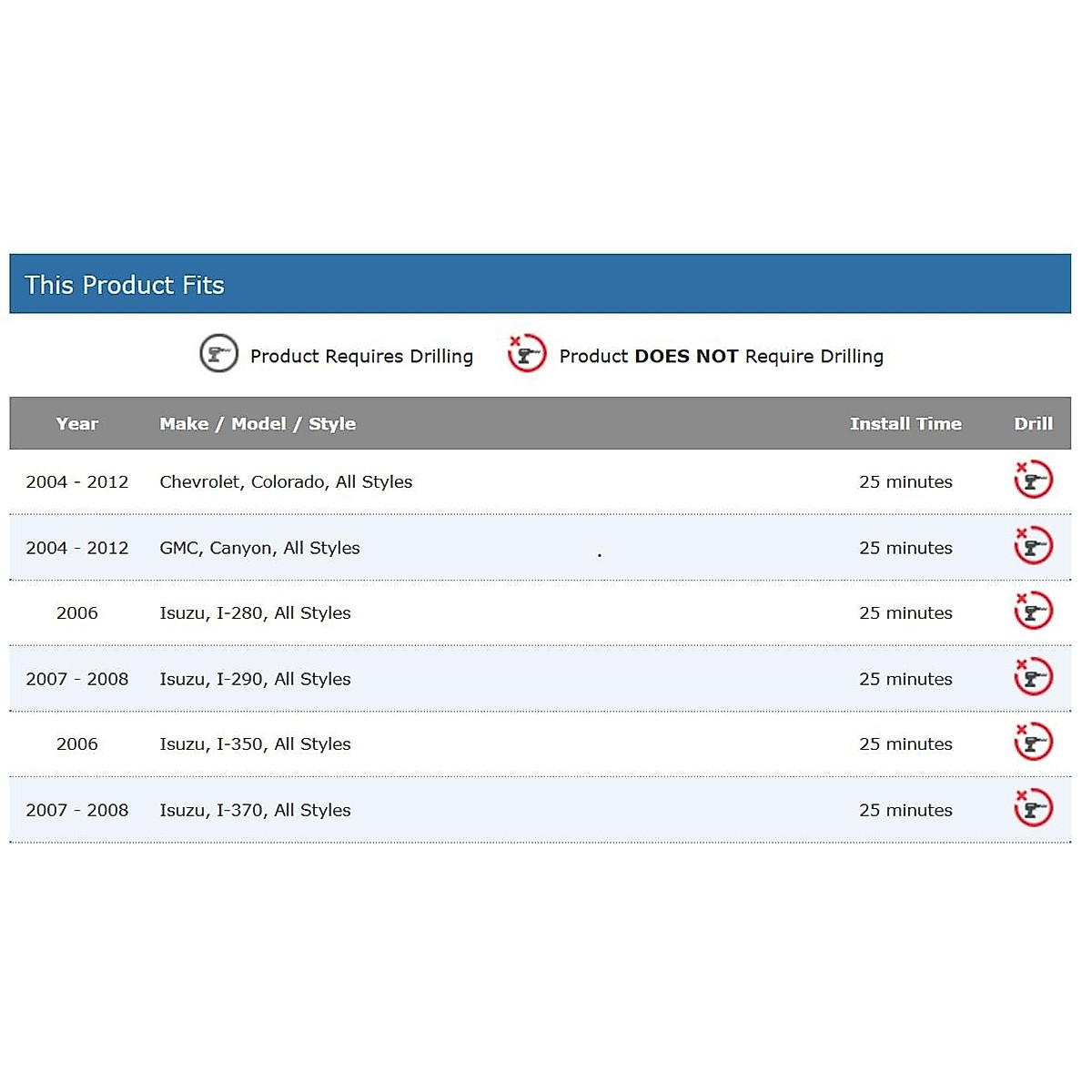Click the This Product Fits heading
Viewport: 1092px width, 1092px height.
pos(125,285)
